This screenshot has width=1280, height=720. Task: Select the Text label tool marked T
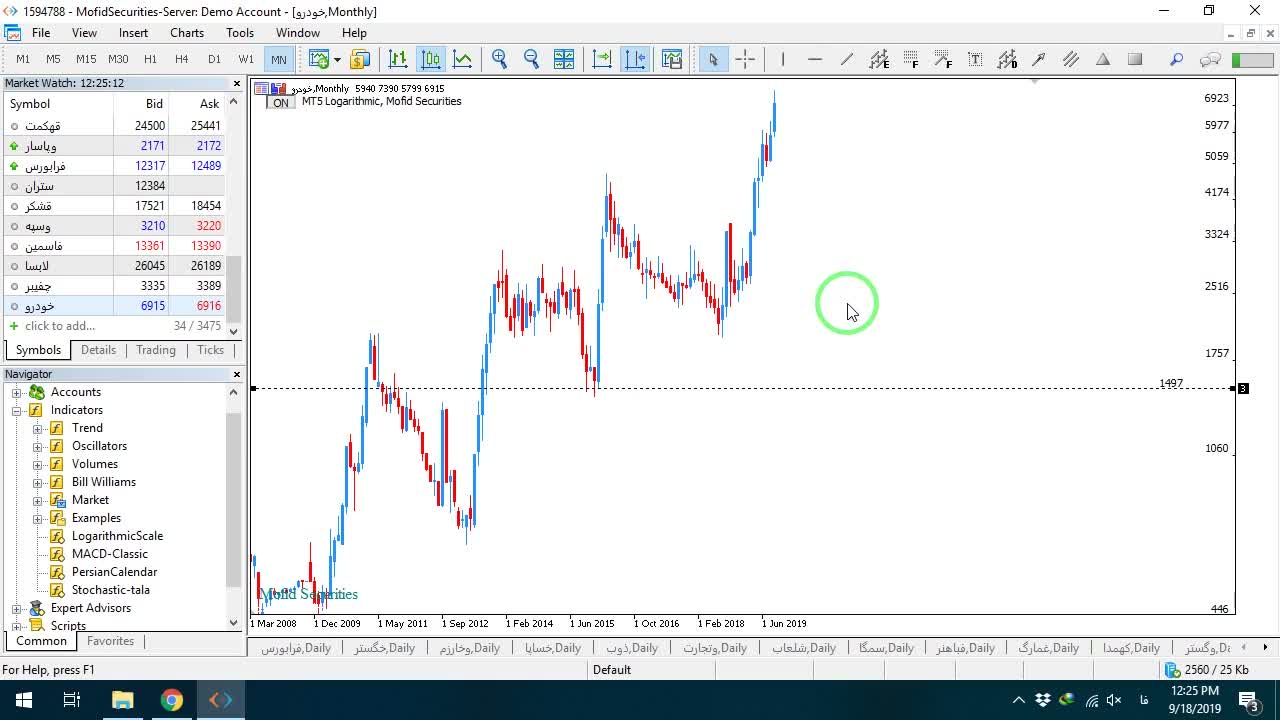pos(975,59)
